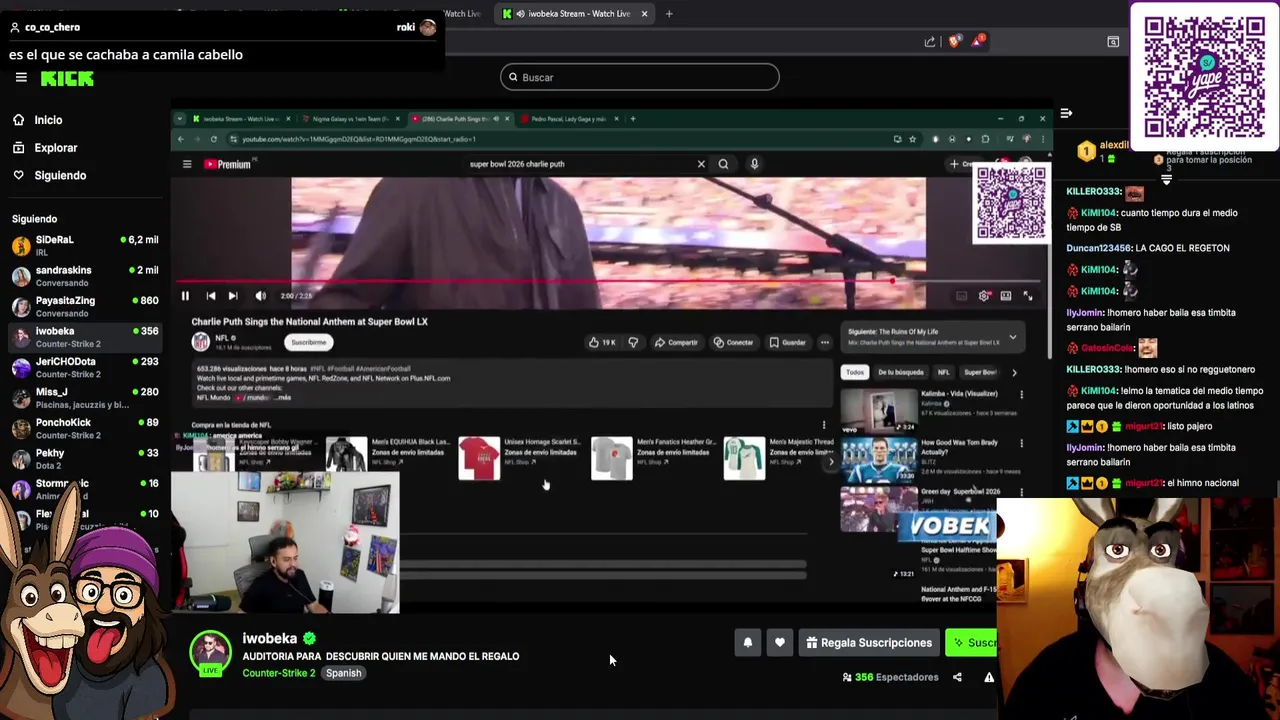Show next NFL shop products arrow
This screenshot has height=720, width=1280.
click(x=830, y=462)
